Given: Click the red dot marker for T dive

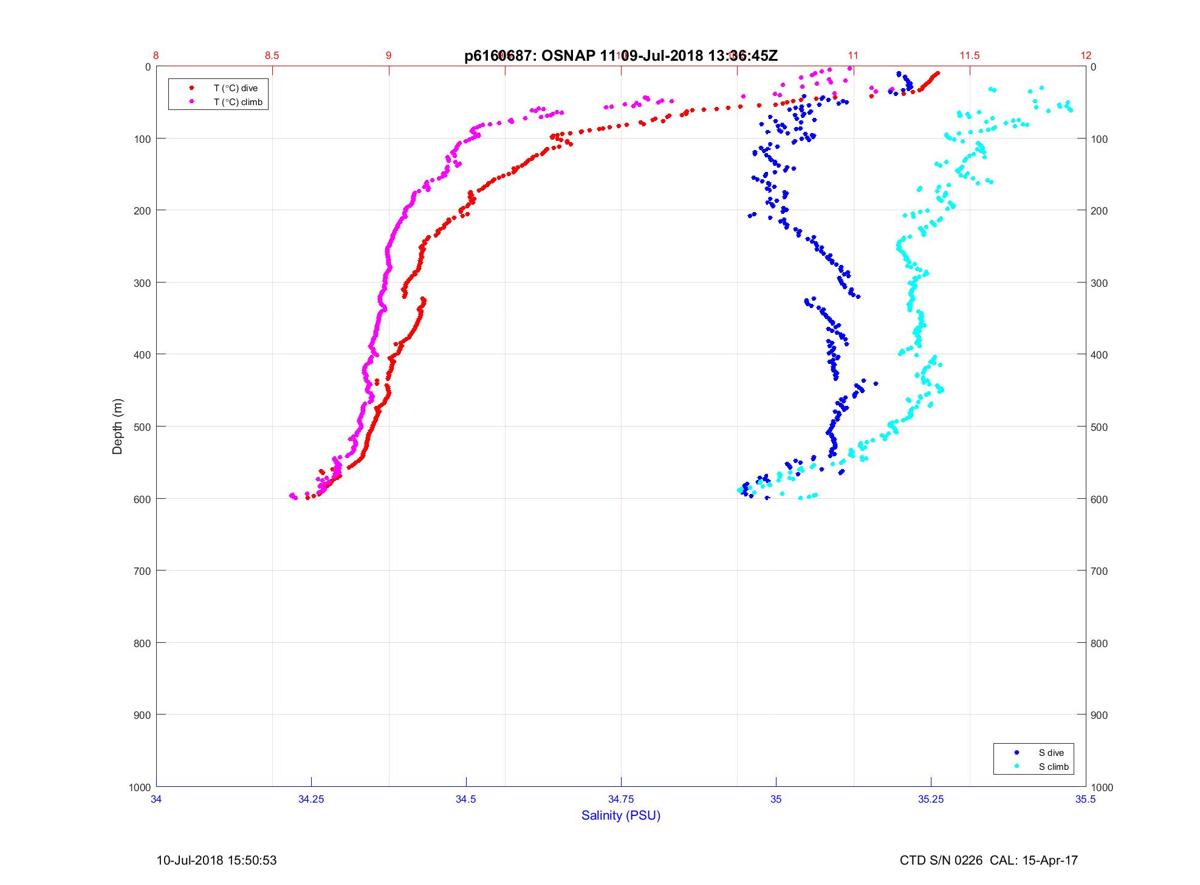Looking at the screenshot, I should pos(191,88).
